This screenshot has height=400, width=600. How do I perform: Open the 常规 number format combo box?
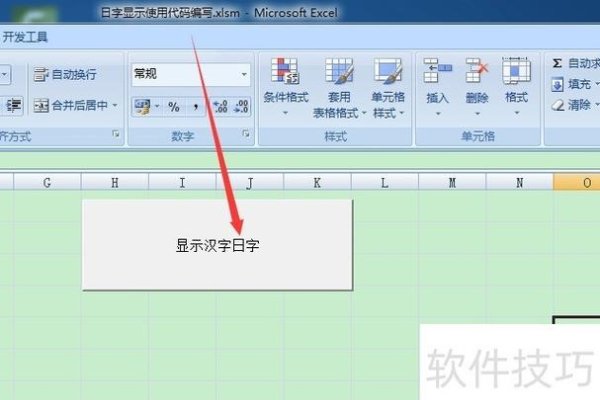(191, 74)
